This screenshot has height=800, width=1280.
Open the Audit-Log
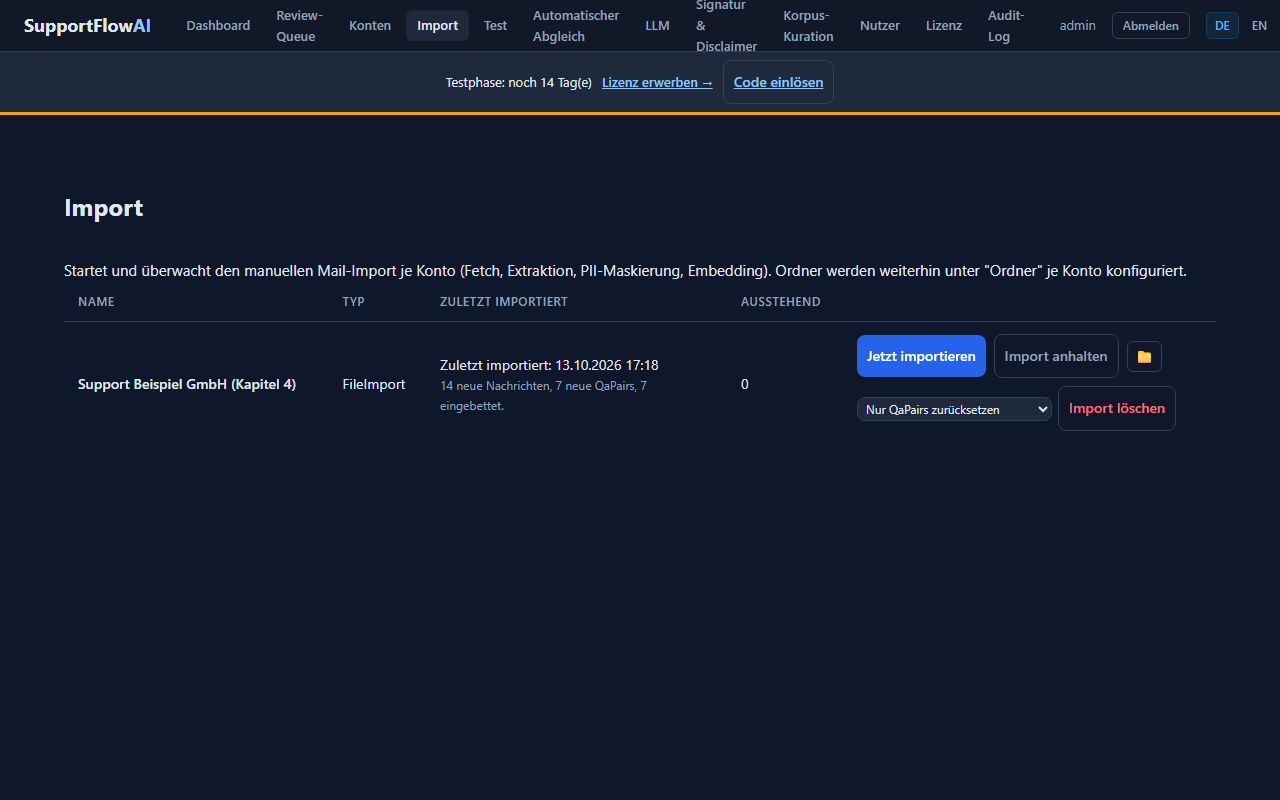(x=1006, y=26)
